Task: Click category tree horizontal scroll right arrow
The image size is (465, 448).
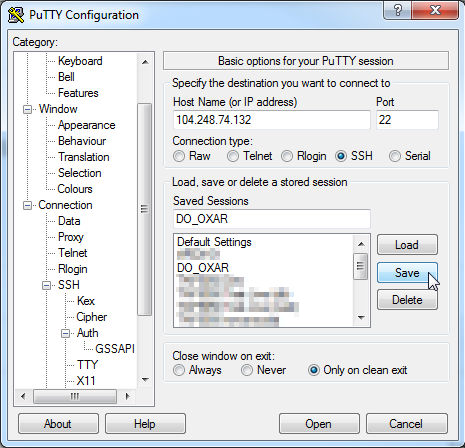Action: (127, 396)
